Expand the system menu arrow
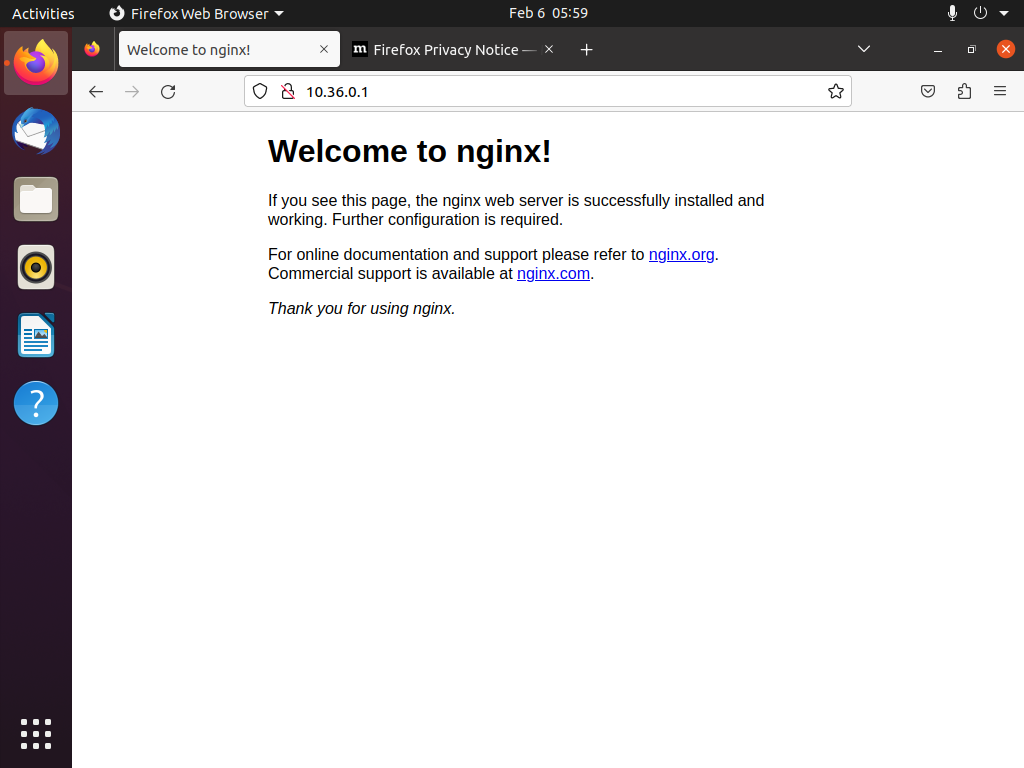The image size is (1024, 768). point(1004,13)
